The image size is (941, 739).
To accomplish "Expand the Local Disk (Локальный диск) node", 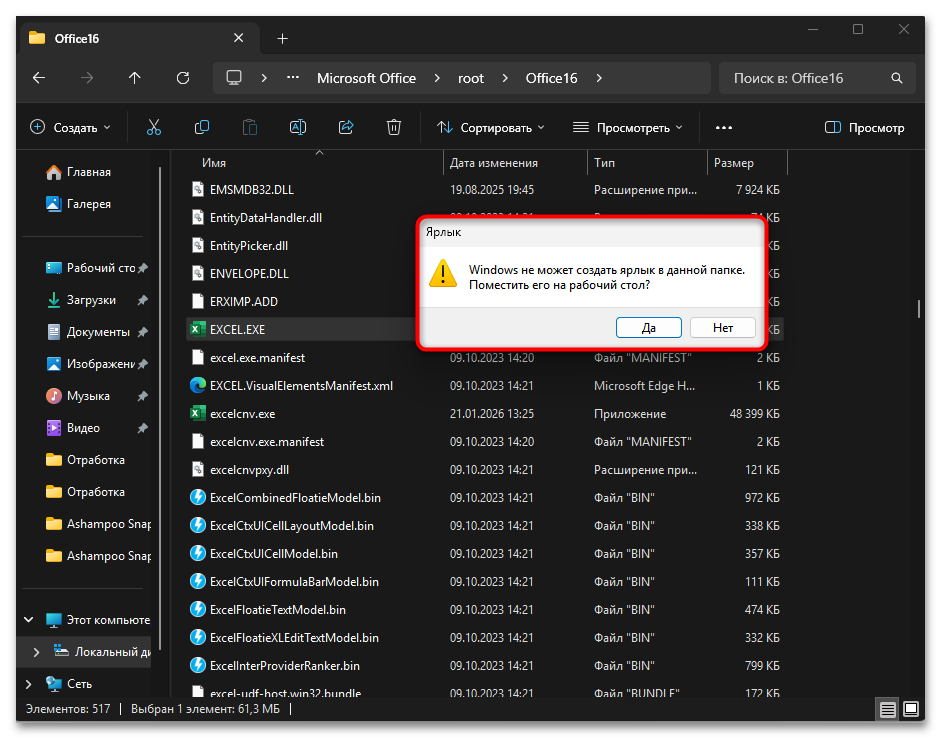I will [36, 652].
